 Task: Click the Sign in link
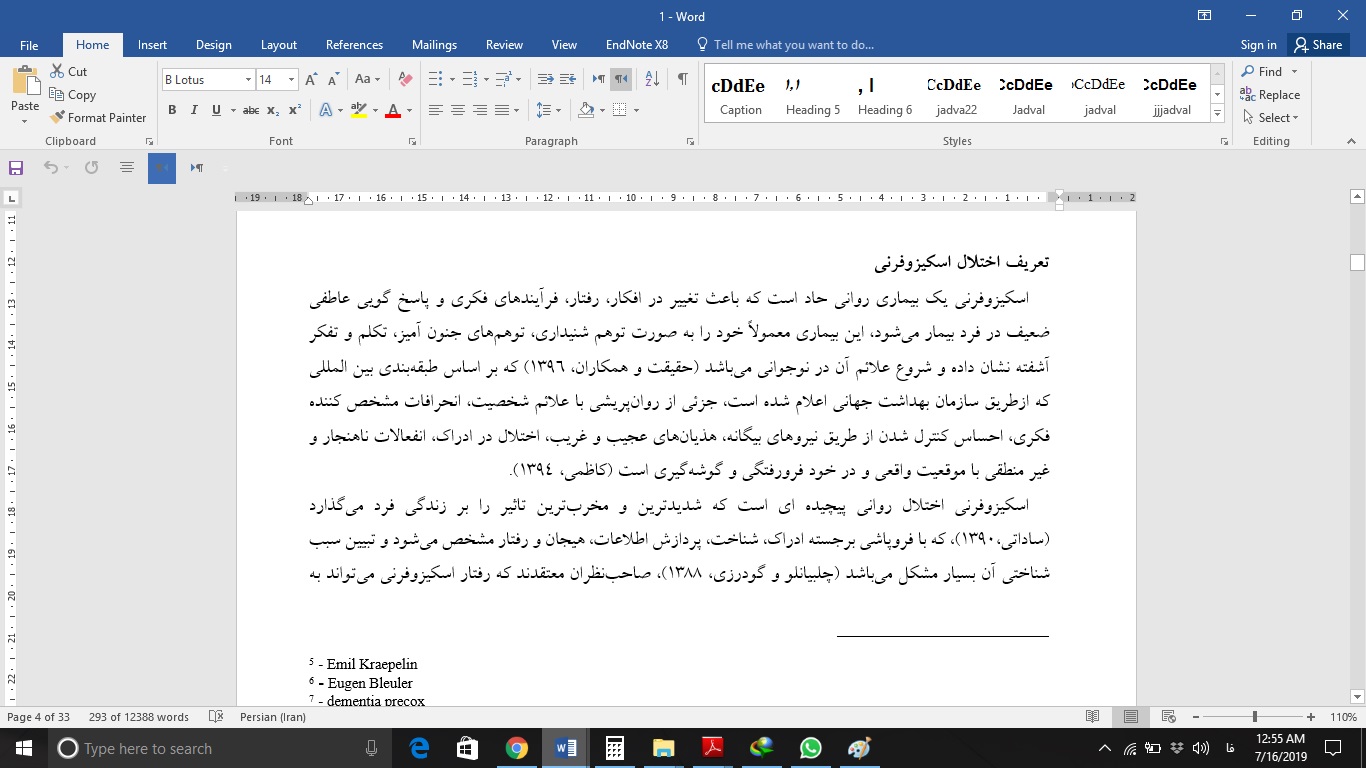pyautogui.click(x=1258, y=45)
